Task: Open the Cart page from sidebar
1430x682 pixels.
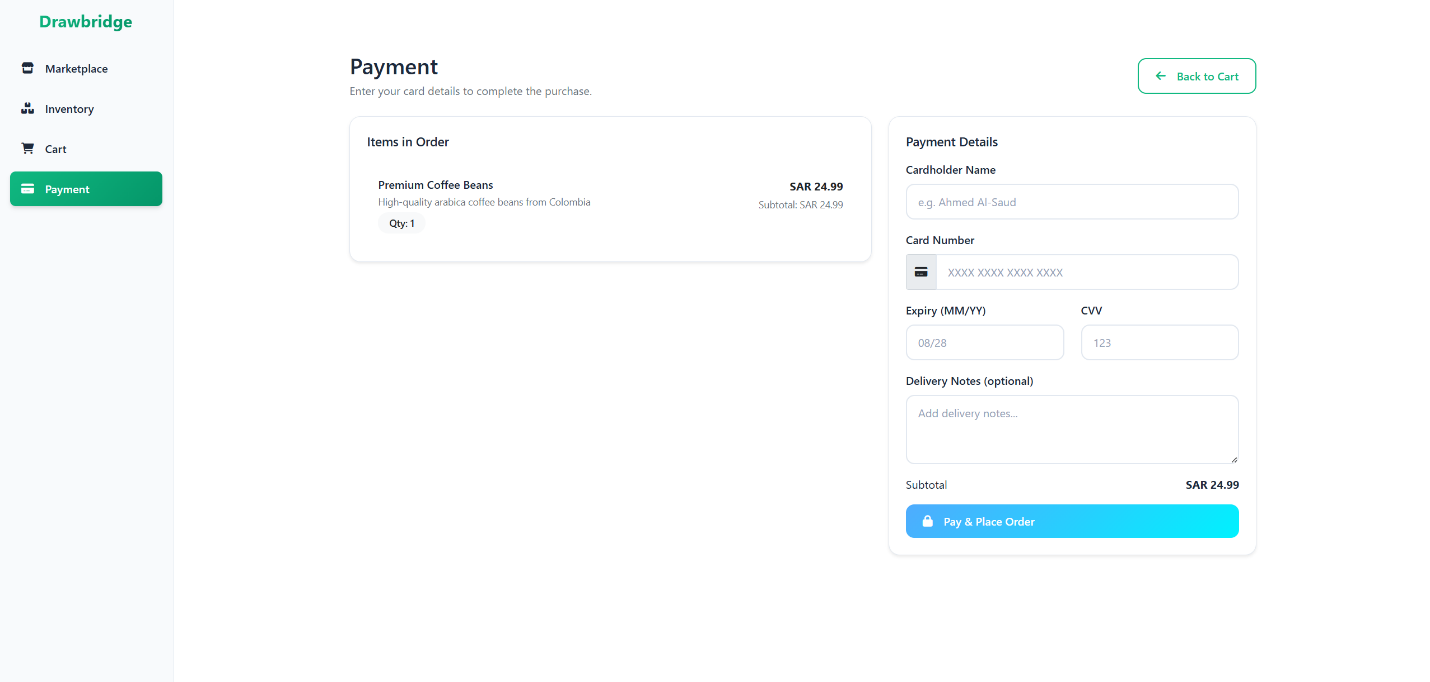Action: pyautogui.click(x=86, y=149)
